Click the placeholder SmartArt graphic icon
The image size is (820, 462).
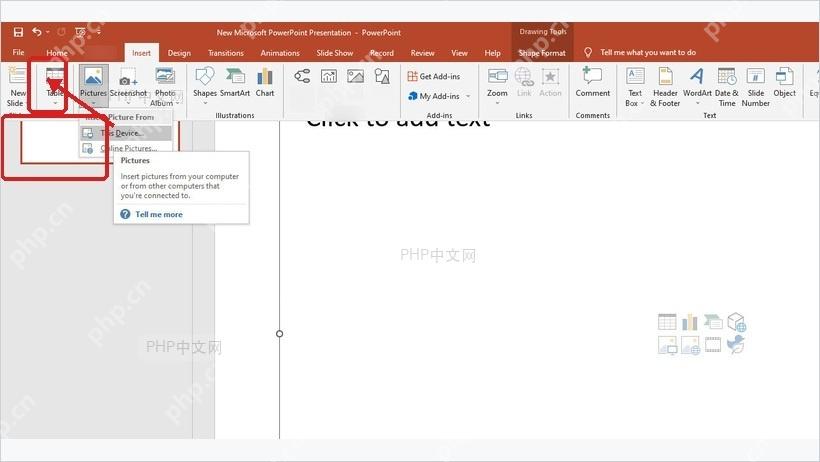(x=713, y=322)
